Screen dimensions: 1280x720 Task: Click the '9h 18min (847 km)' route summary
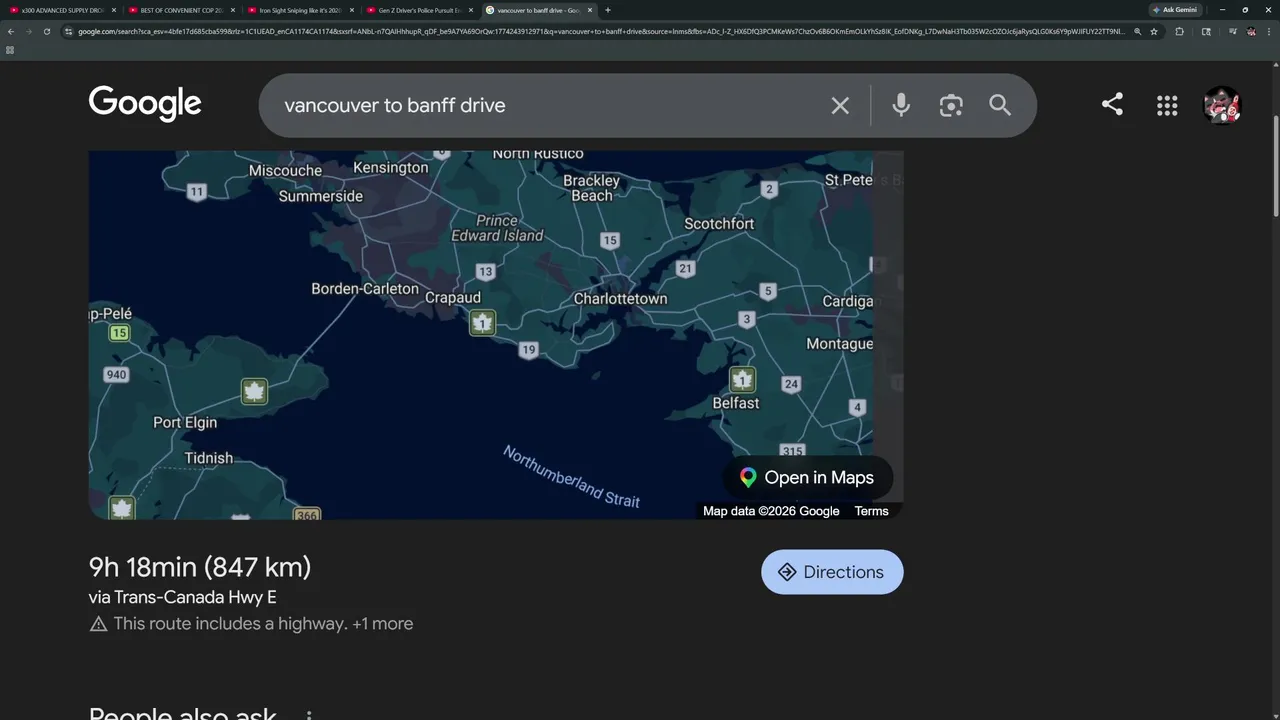coord(200,567)
